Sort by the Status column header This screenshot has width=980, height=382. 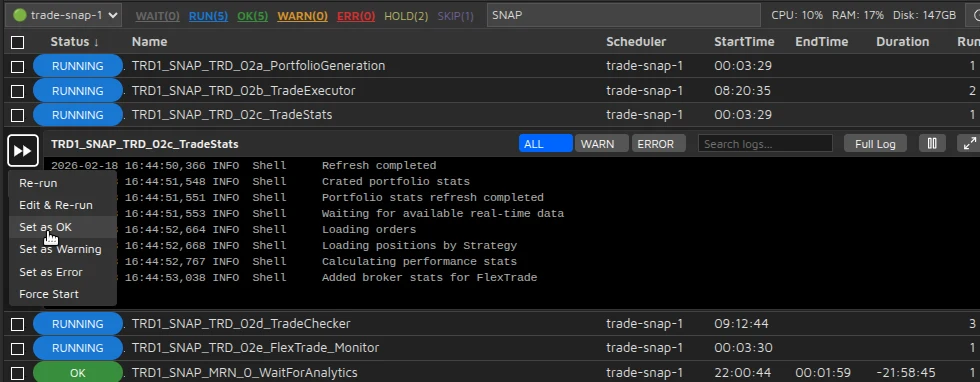click(x=74, y=42)
